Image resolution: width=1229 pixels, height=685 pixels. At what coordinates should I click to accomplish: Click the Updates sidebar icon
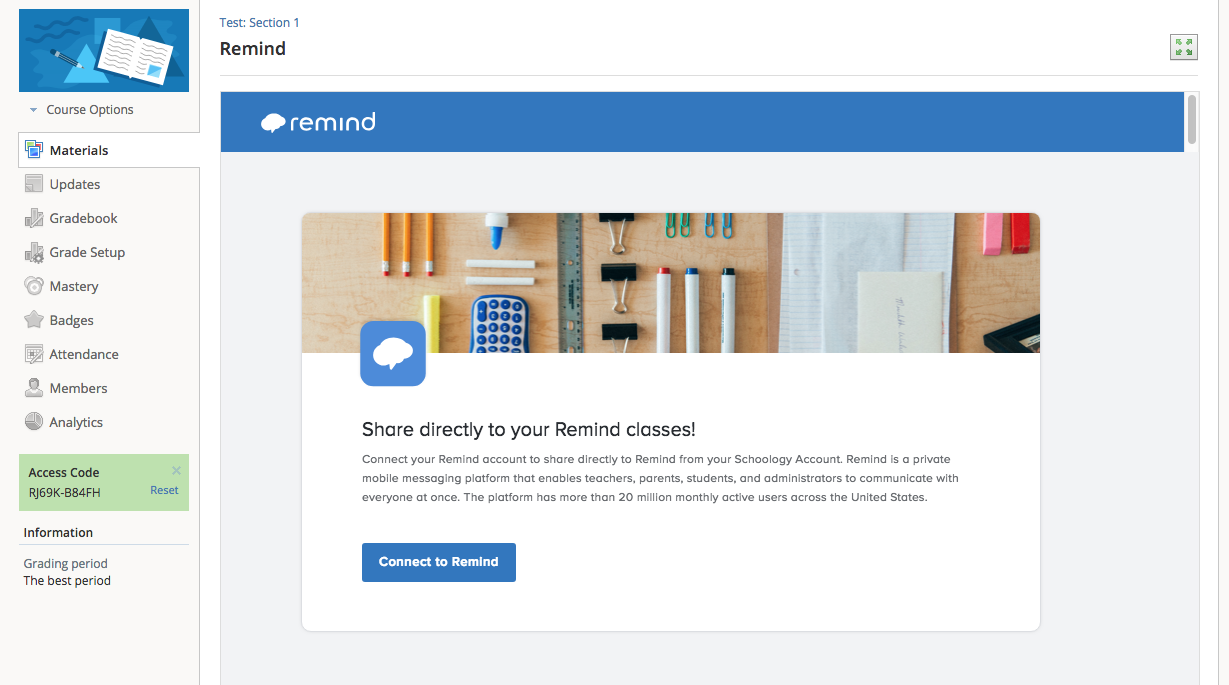pos(34,184)
